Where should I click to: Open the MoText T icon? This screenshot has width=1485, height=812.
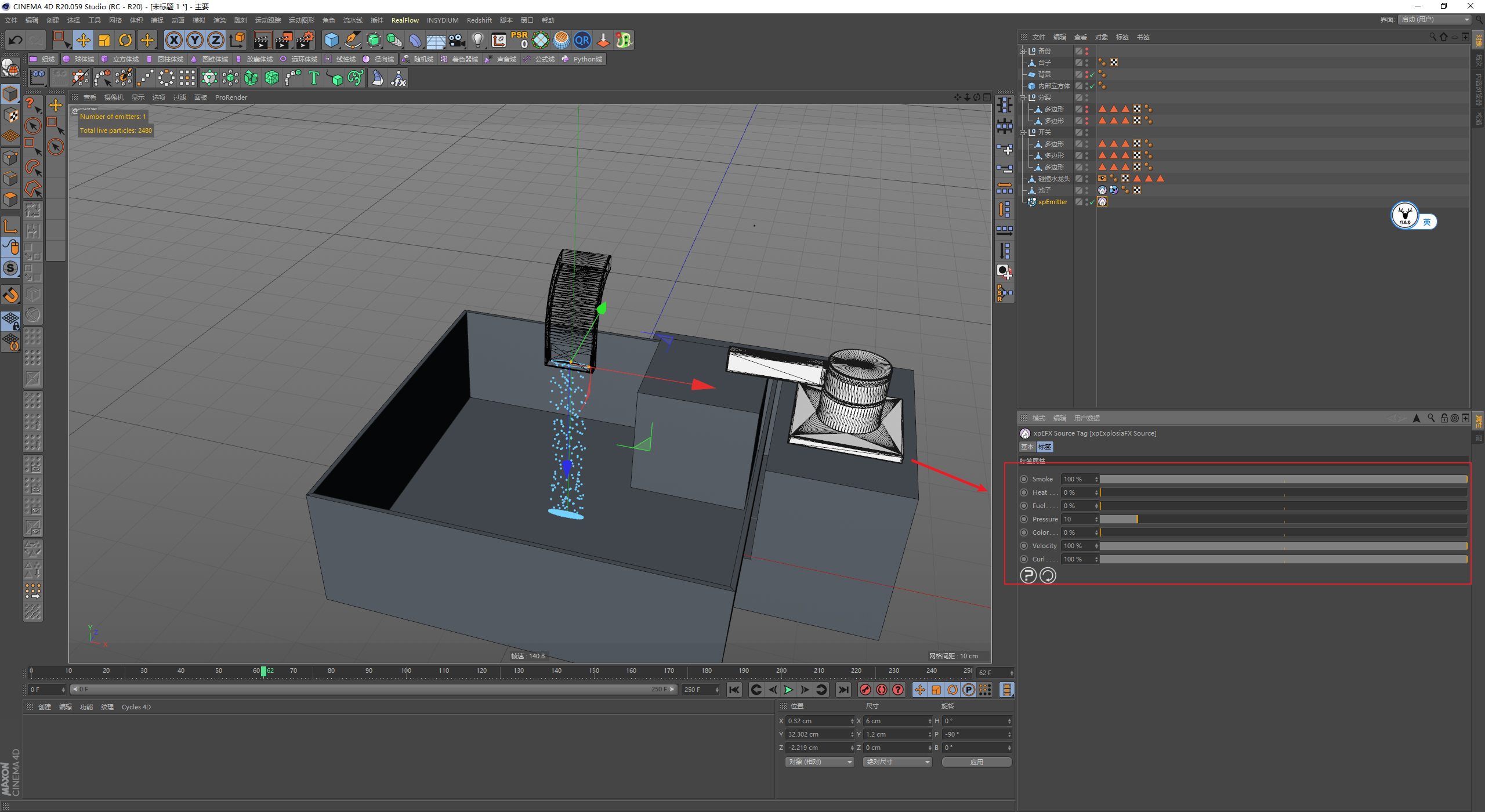(x=314, y=78)
